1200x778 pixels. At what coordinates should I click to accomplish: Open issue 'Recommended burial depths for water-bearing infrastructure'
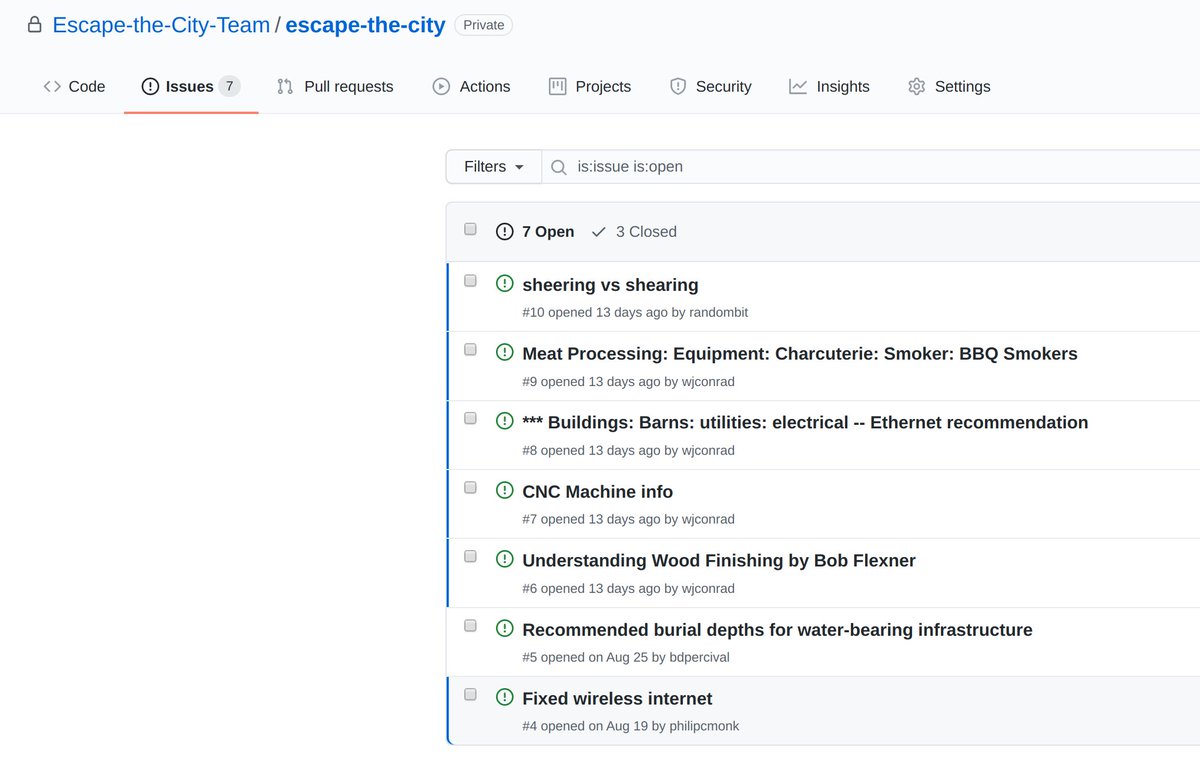pyautogui.click(x=777, y=630)
